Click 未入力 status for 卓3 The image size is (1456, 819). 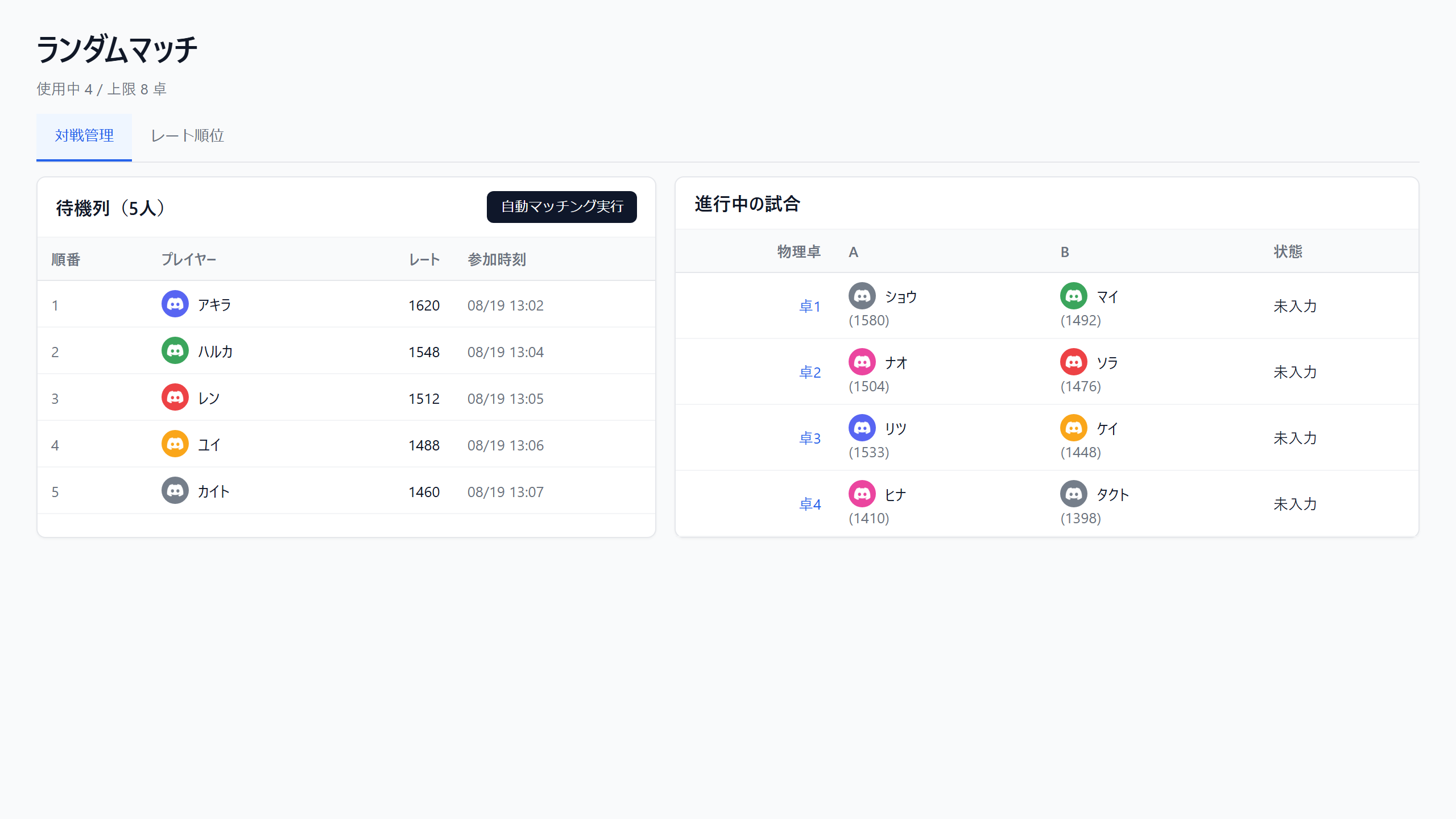pos(1295,438)
